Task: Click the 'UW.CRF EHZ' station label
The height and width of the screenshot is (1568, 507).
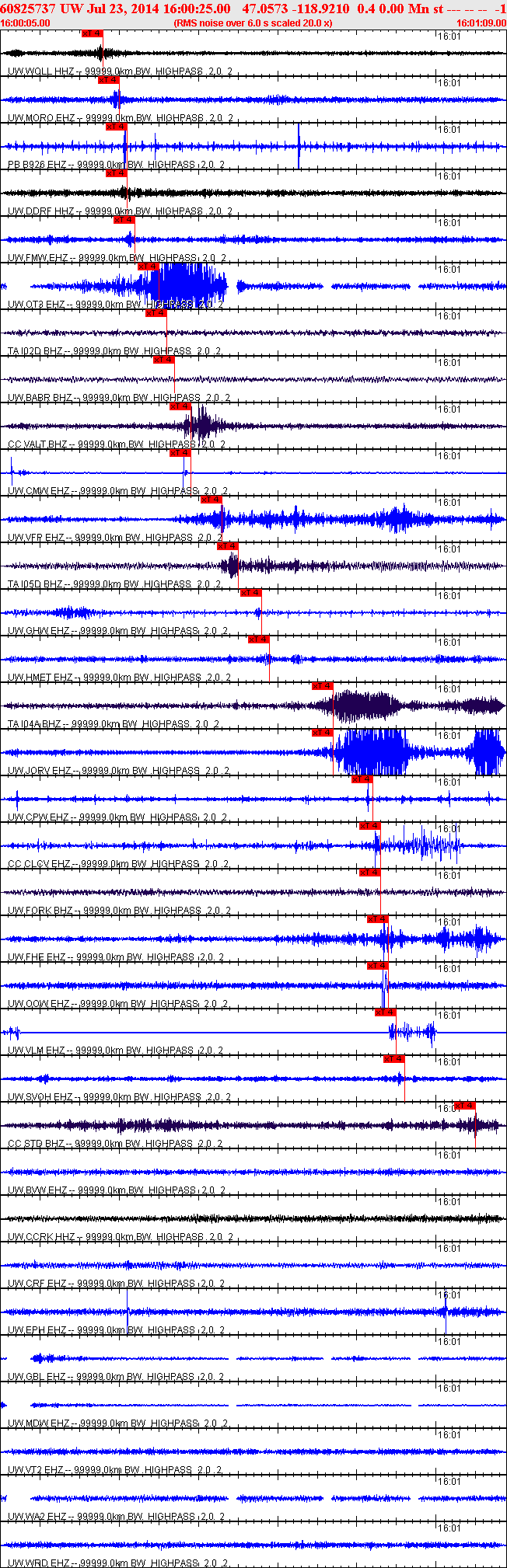Action: pos(38,1284)
